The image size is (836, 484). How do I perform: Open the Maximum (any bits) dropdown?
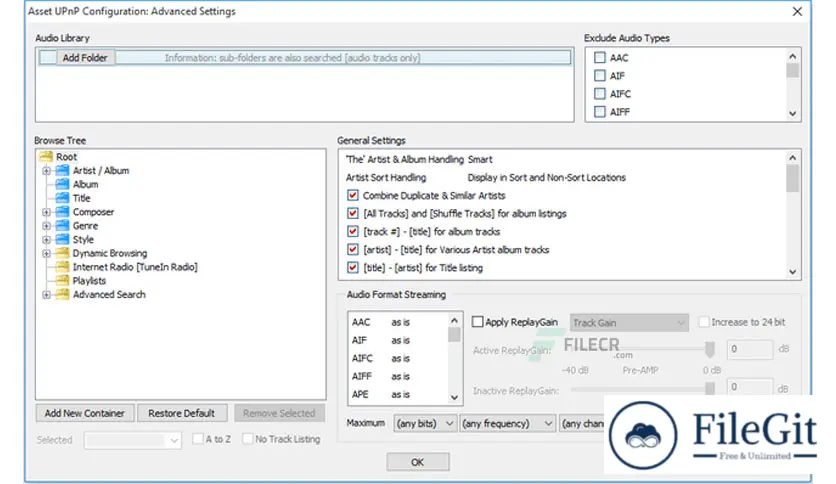point(425,424)
